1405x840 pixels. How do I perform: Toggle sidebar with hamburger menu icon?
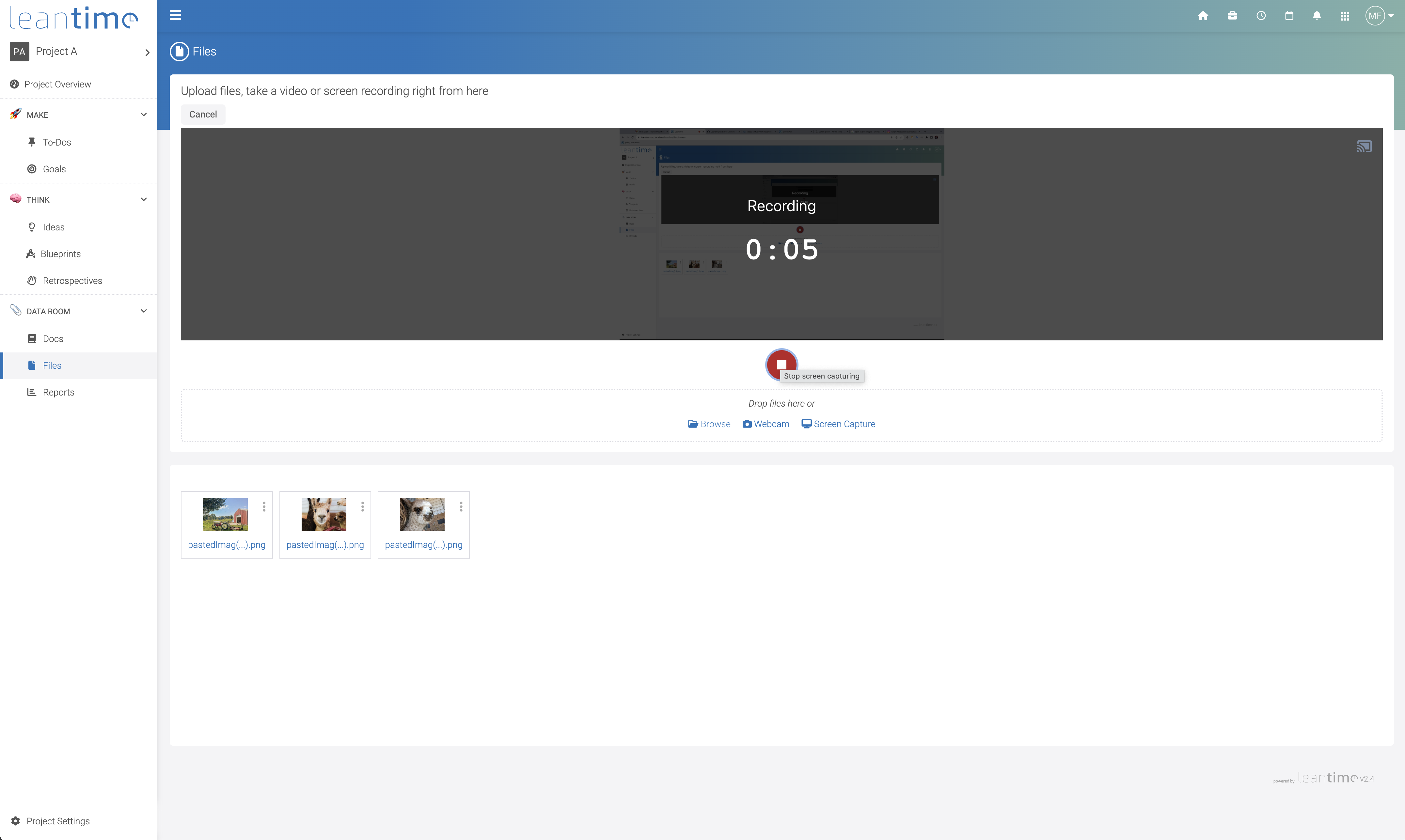[x=176, y=15]
